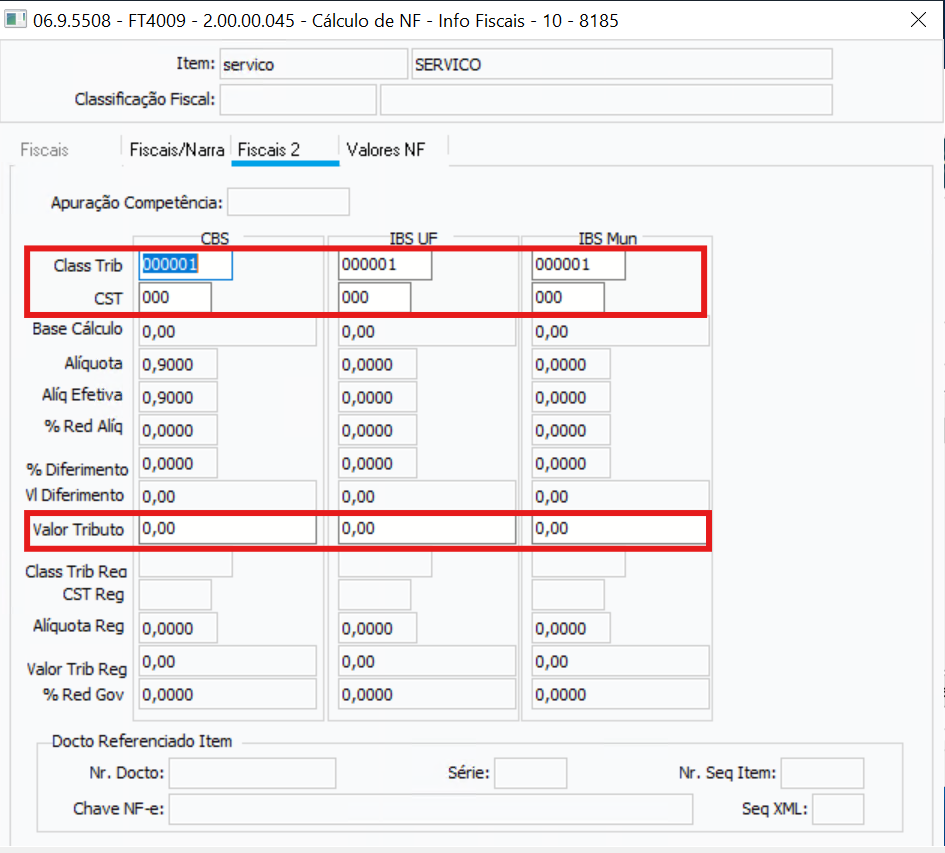Click the Item code field containing servico

click(313, 64)
